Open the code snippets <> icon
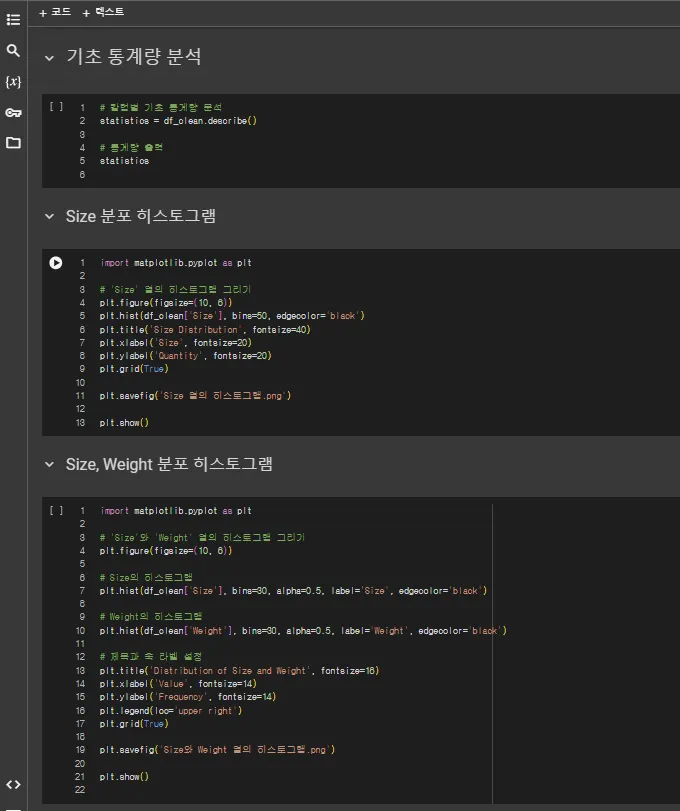Image resolution: width=680 pixels, height=811 pixels. pos(13,785)
